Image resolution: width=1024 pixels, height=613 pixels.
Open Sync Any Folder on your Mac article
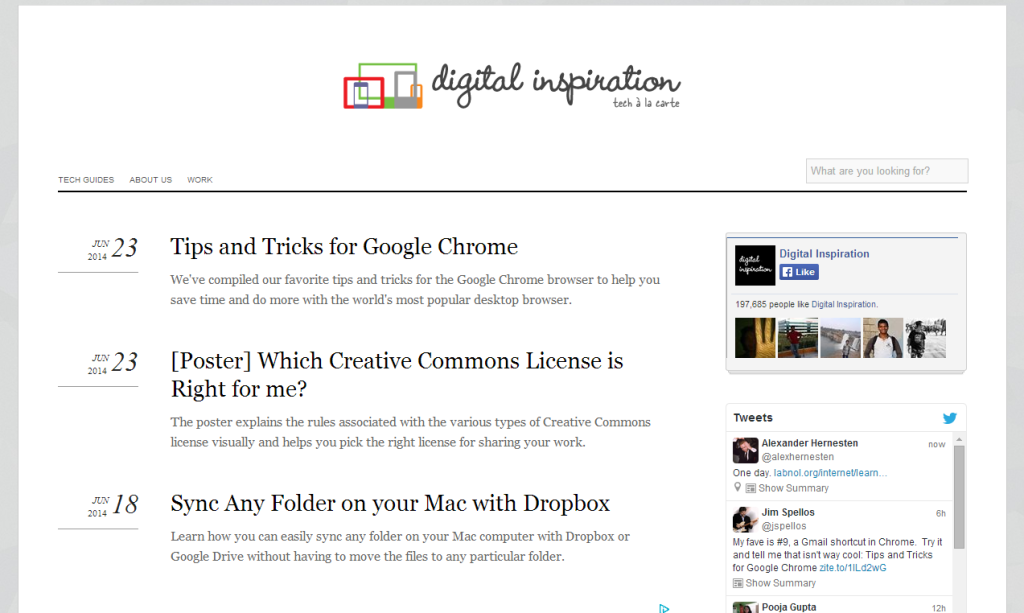point(390,503)
